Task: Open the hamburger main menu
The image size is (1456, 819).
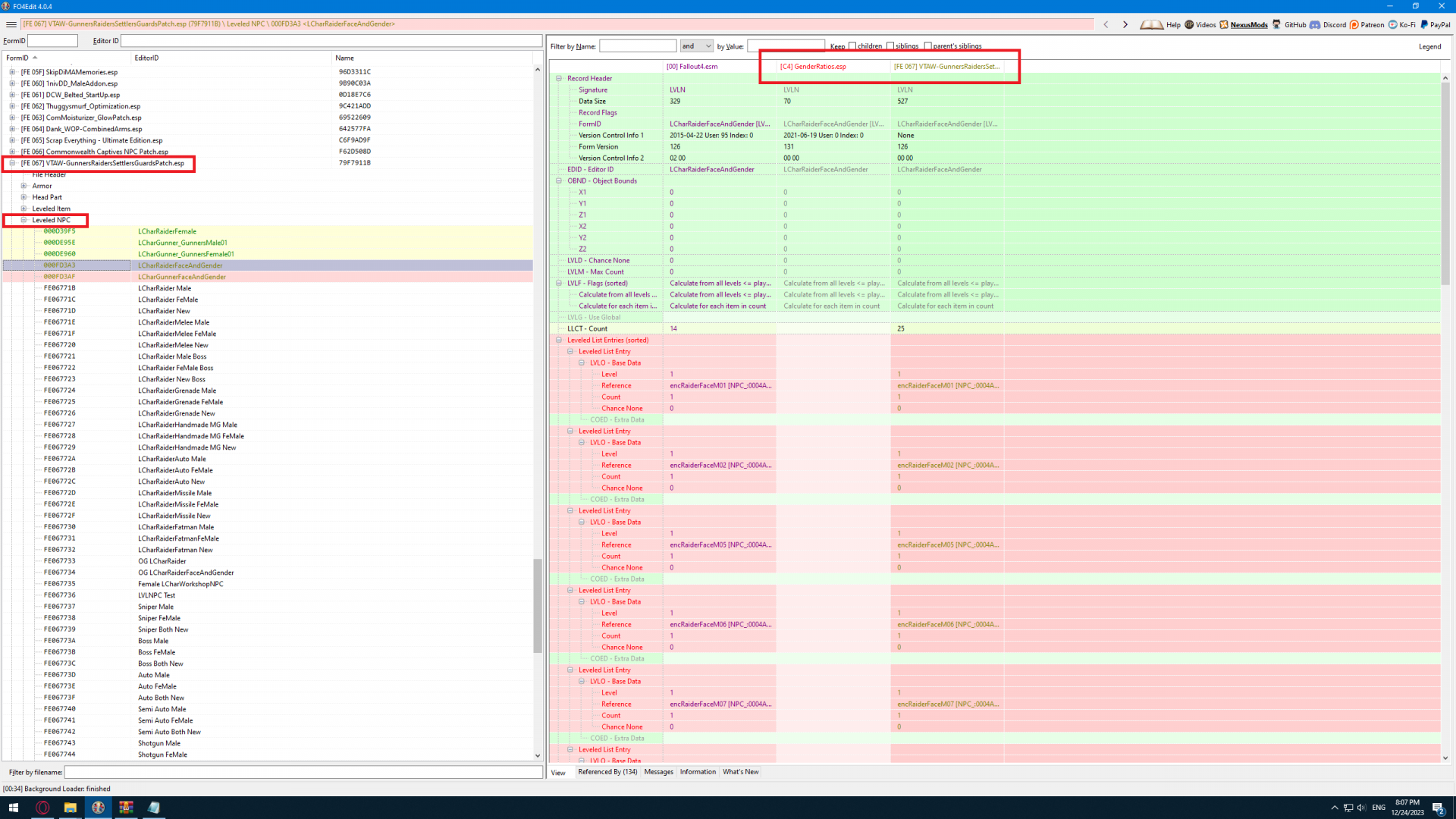Action: coord(11,24)
